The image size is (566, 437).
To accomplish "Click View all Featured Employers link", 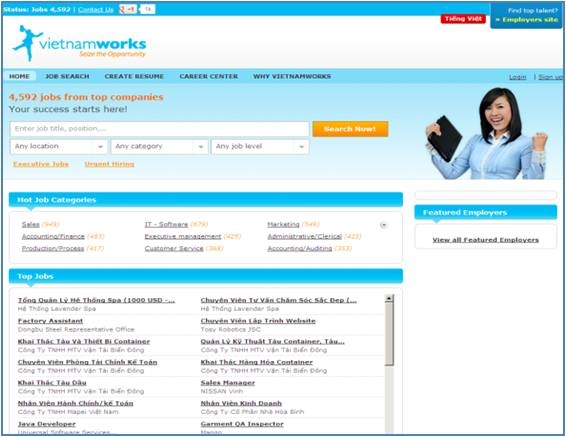I will click(x=486, y=240).
